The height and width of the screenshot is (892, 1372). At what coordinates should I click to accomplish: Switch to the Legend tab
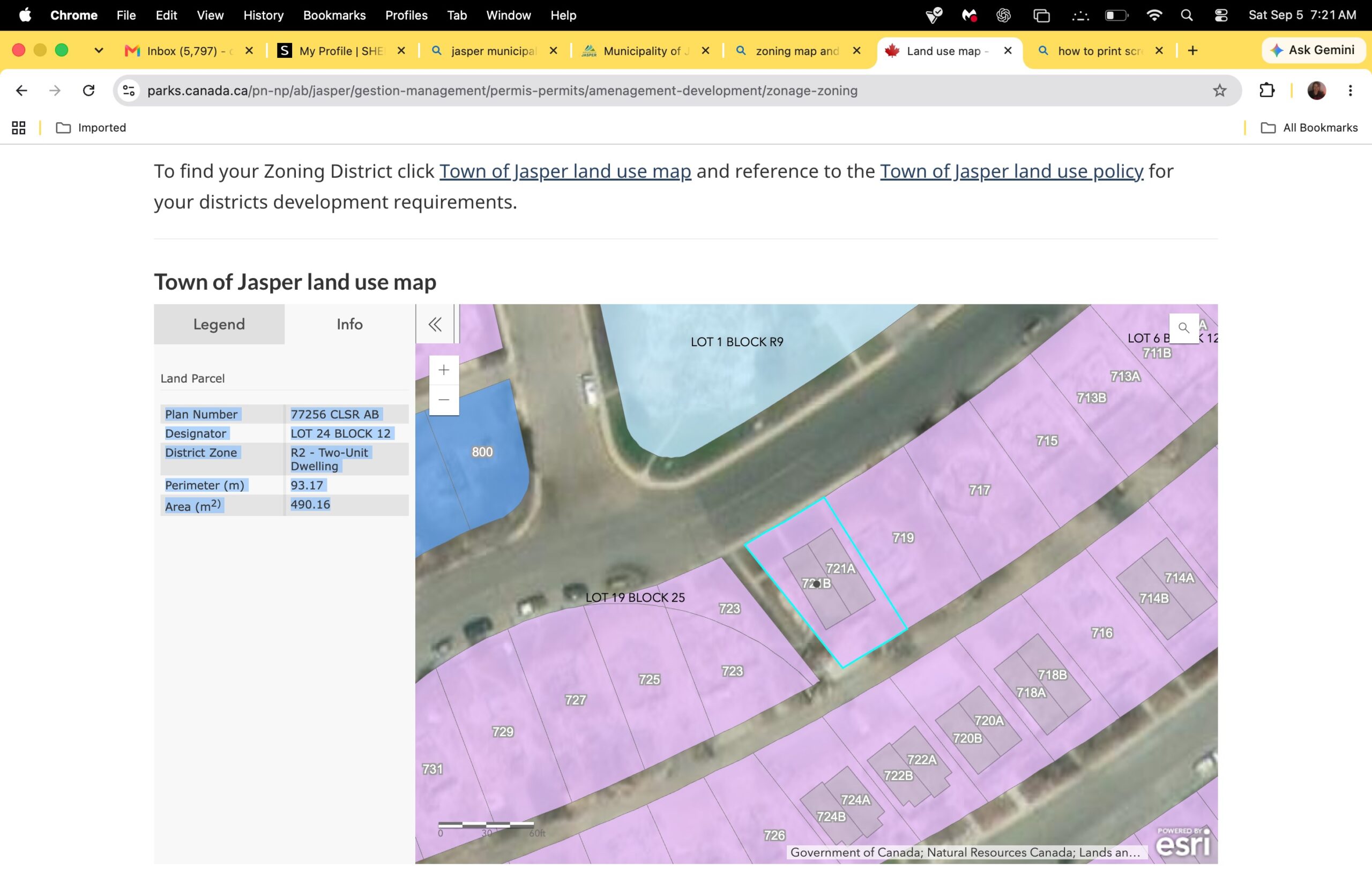coord(219,325)
